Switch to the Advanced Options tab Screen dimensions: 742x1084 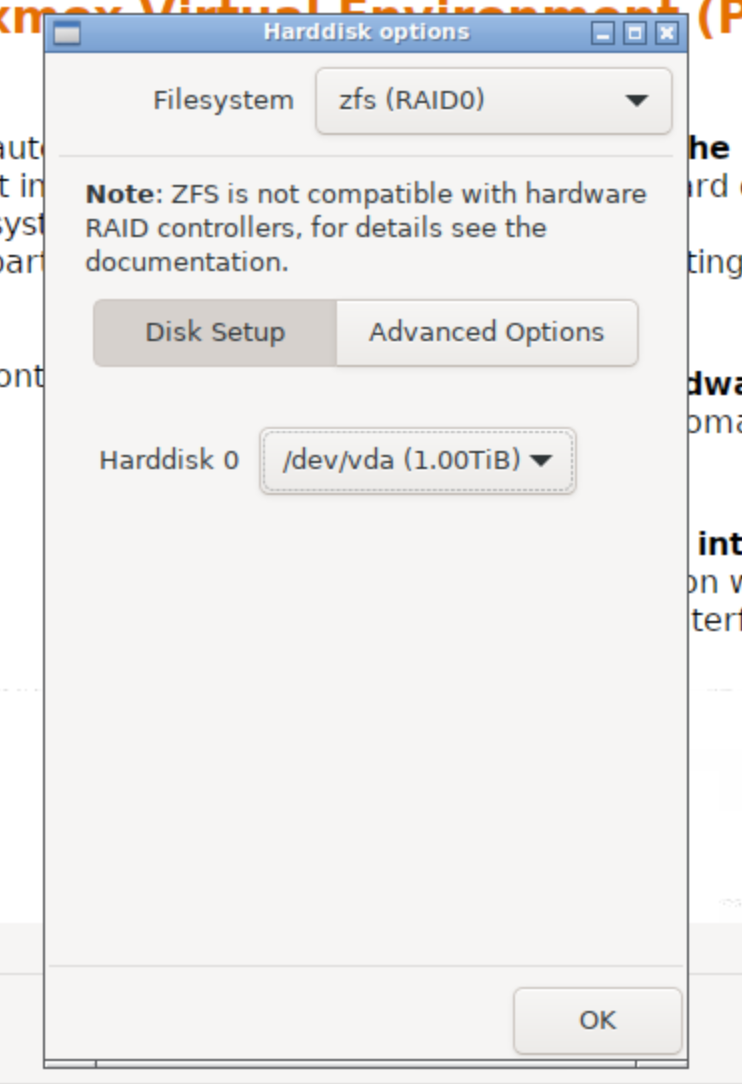pyautogui.click(x=487, y=333)
